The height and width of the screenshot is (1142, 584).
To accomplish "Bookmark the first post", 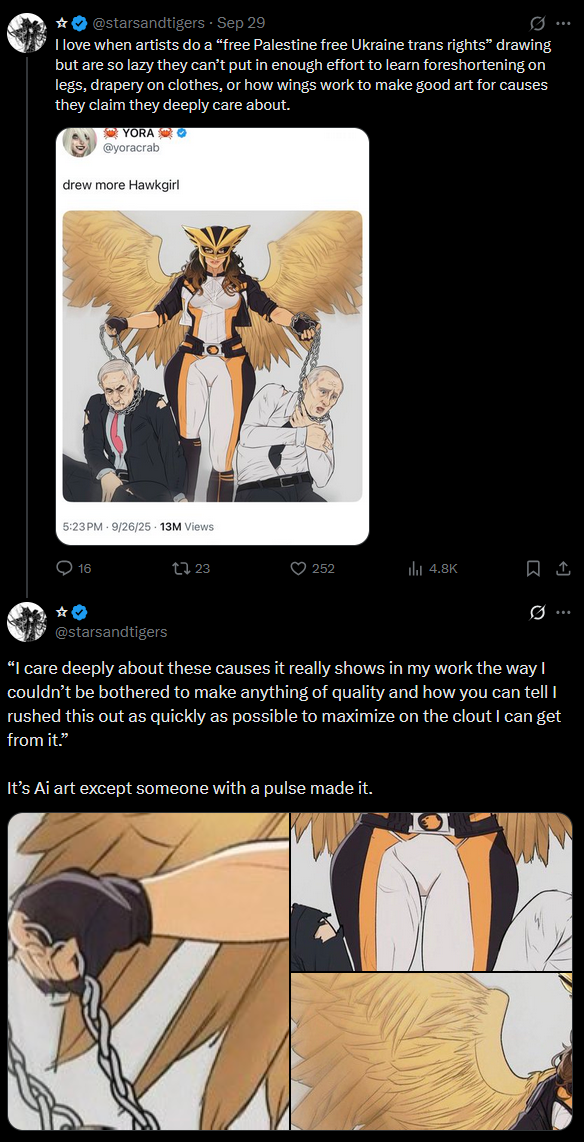I will click(533, 569).
